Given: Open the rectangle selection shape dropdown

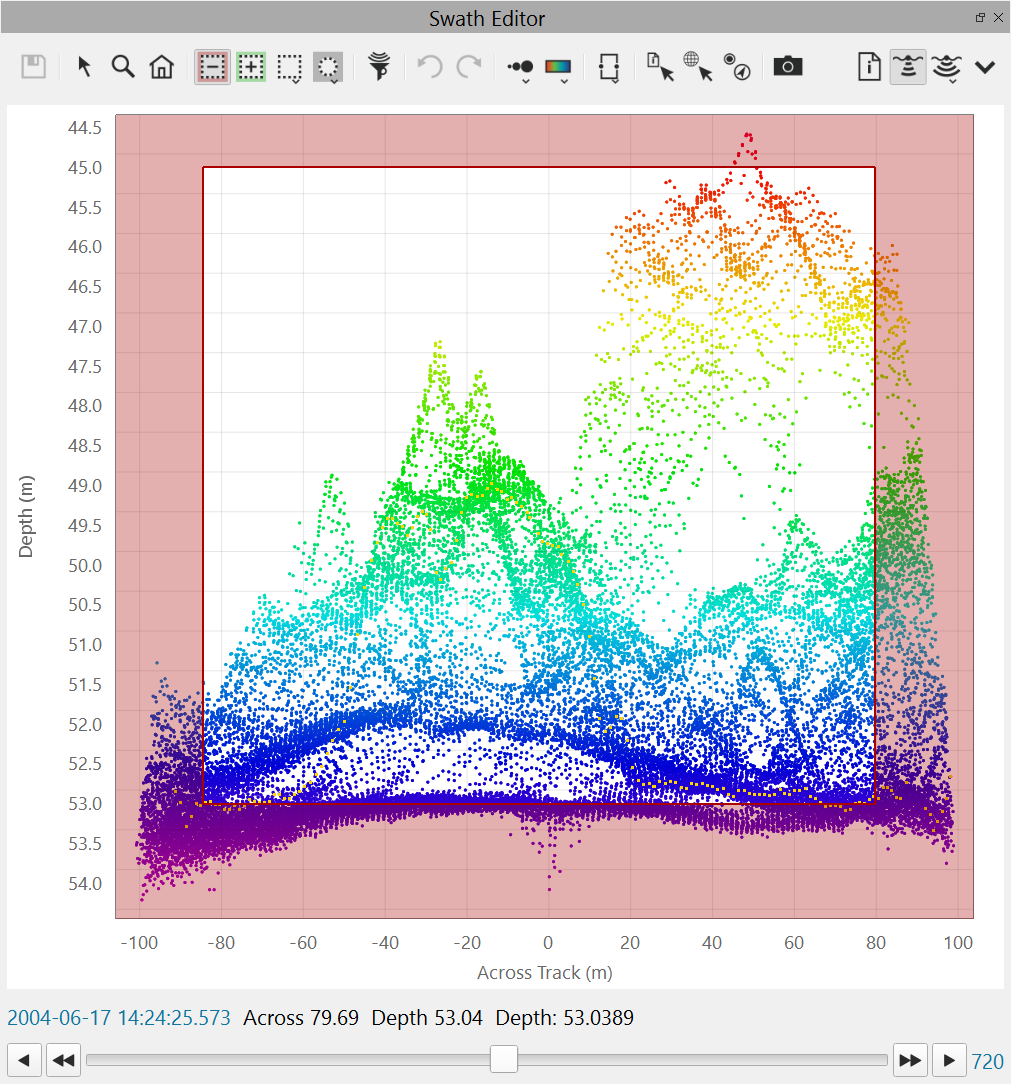Looking at the screenshot, I should coord(290,68).
